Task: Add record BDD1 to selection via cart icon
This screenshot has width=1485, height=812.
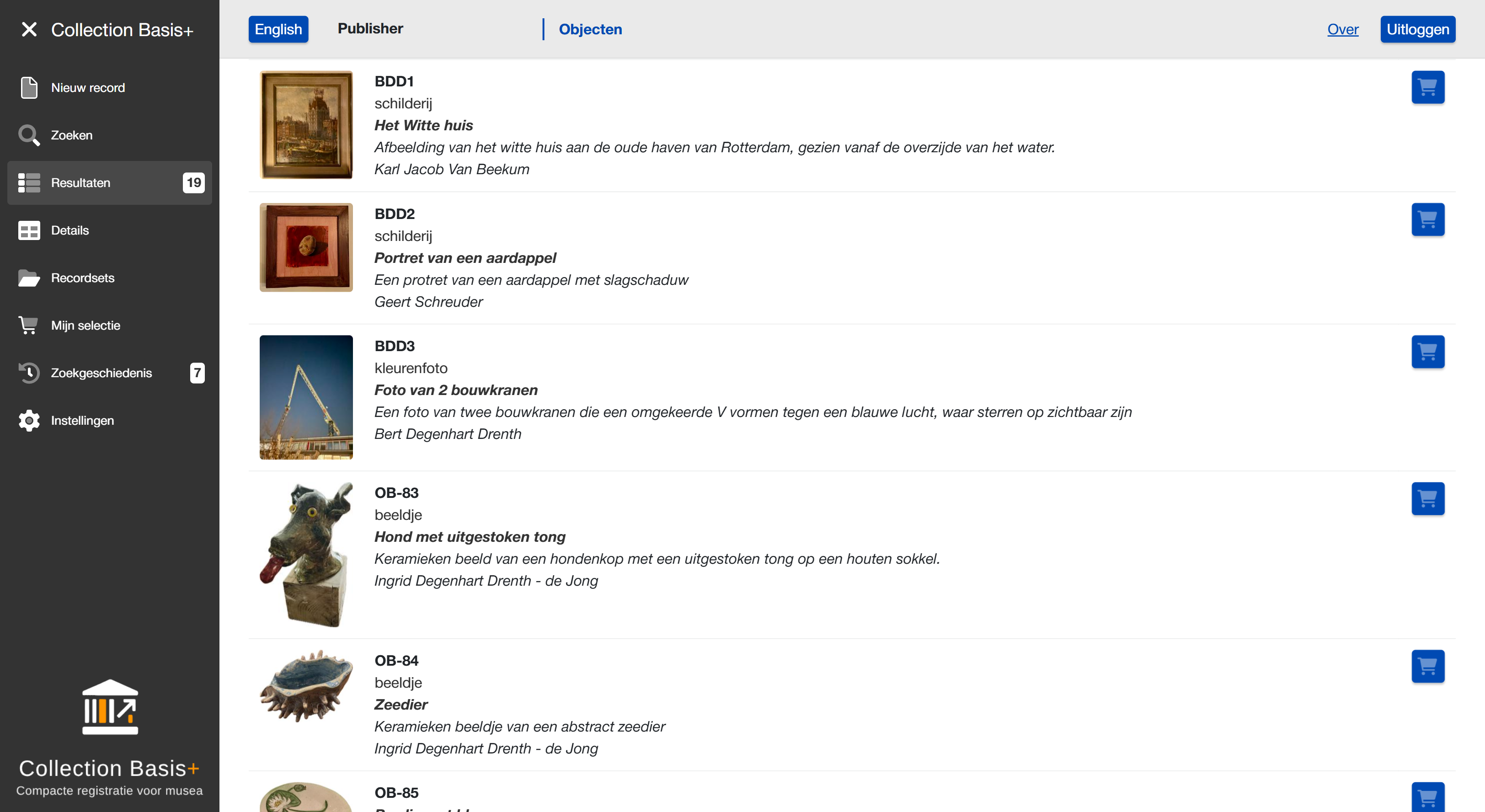Action: click(x=1428, y=87)
